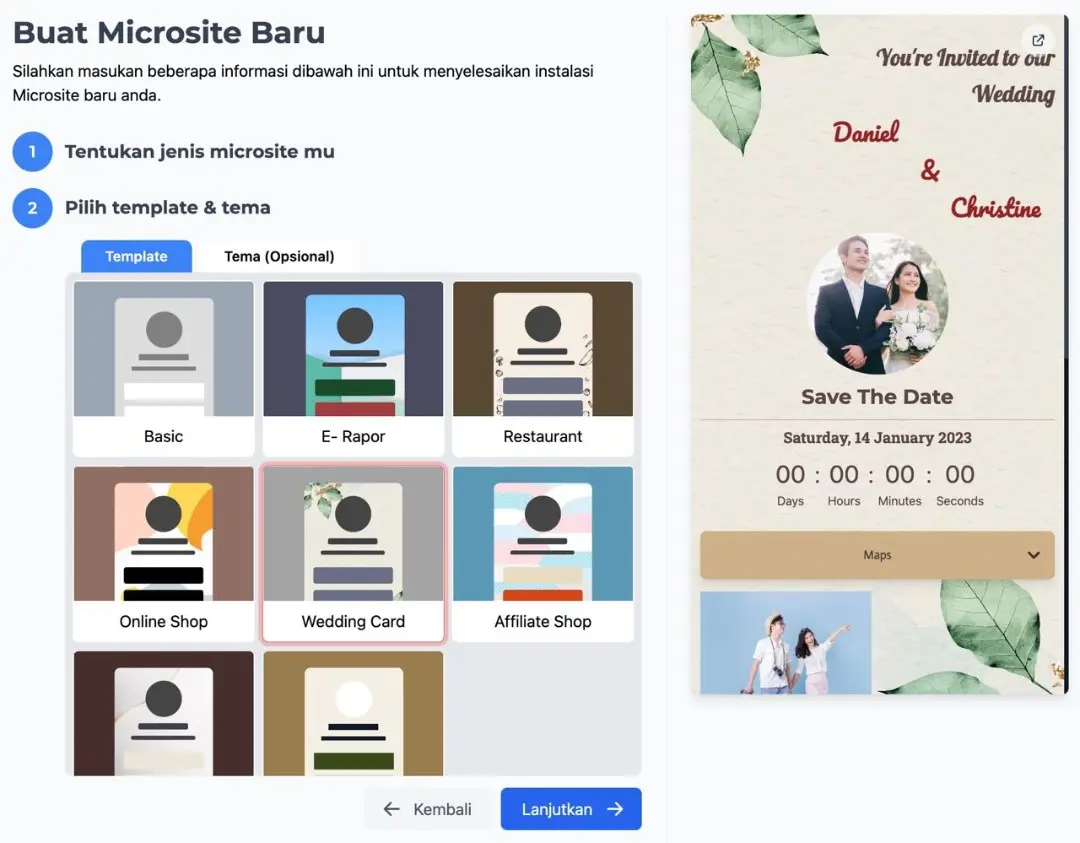
Task: Switch to the Template tab
Action: [136, 256]
